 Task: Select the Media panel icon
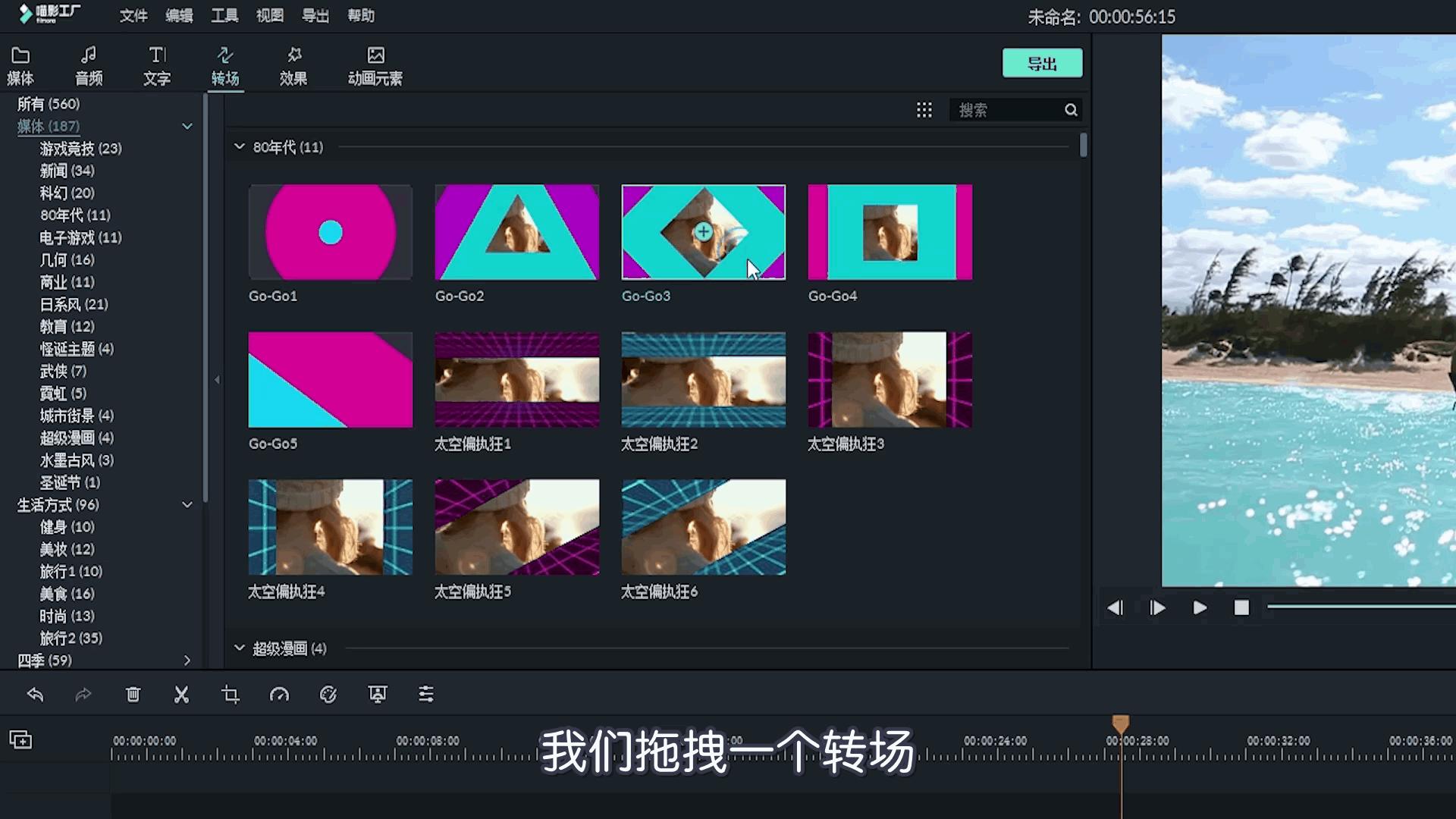tap(20, 64)
